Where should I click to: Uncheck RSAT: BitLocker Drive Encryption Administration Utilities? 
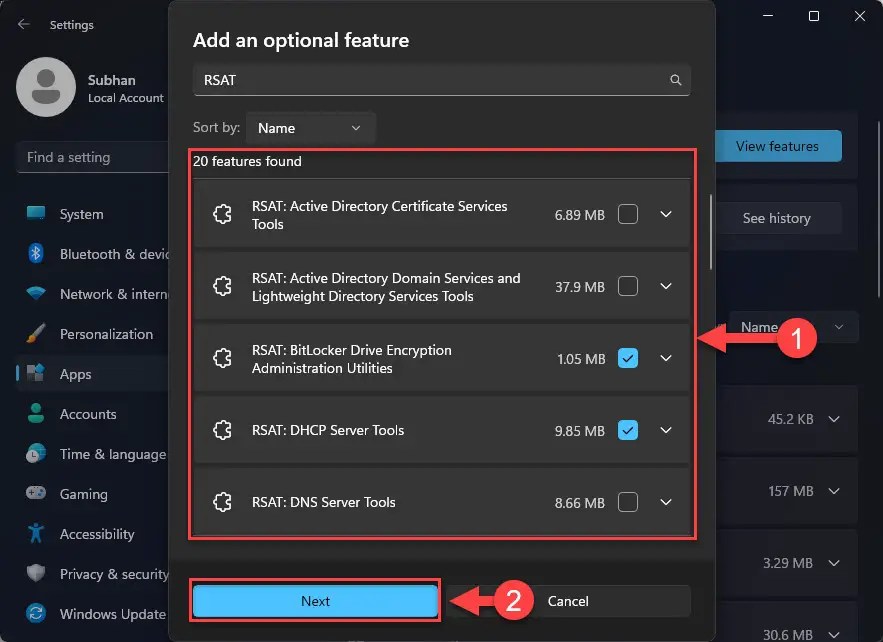point(628,358)
